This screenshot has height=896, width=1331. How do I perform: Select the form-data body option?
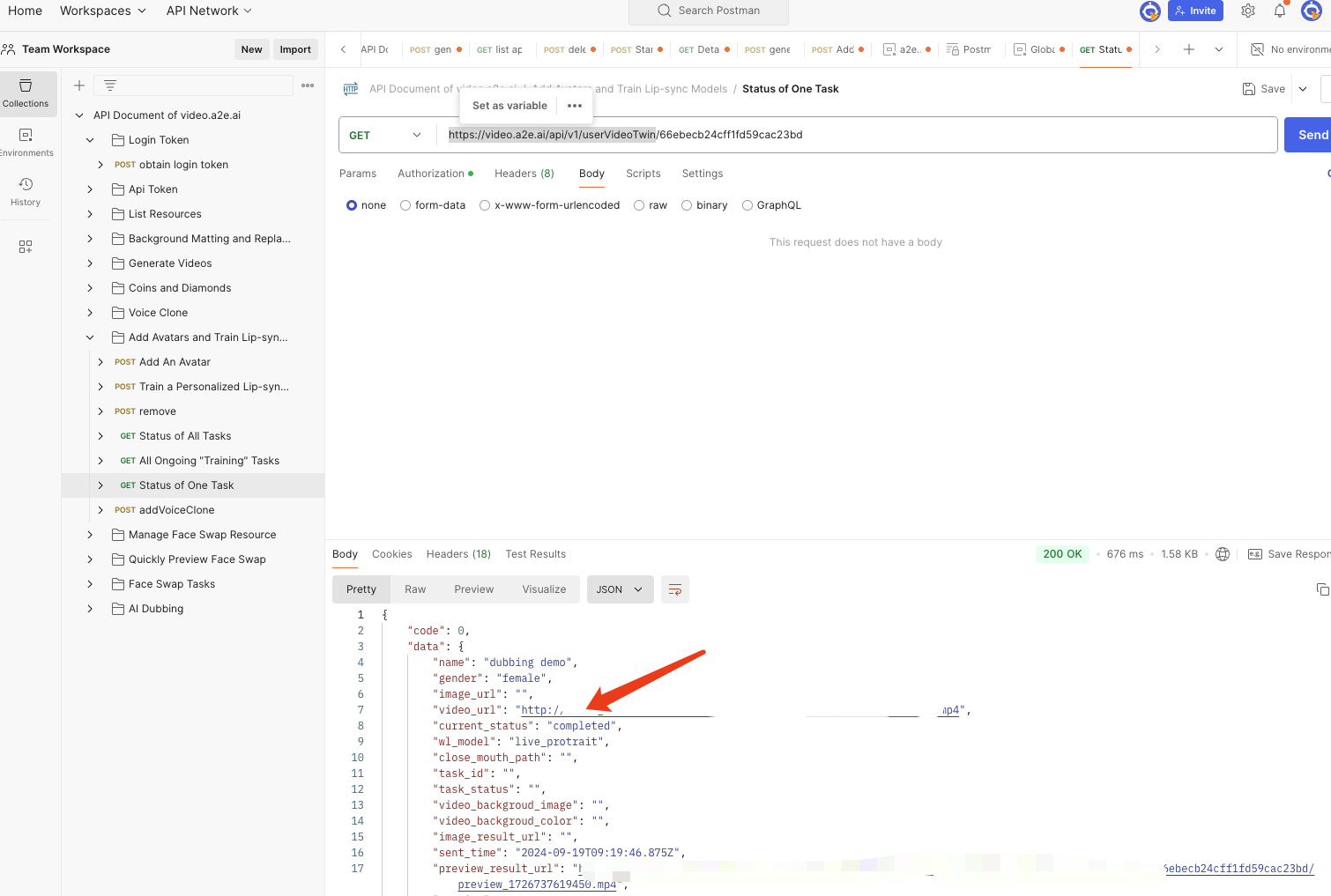405,205
